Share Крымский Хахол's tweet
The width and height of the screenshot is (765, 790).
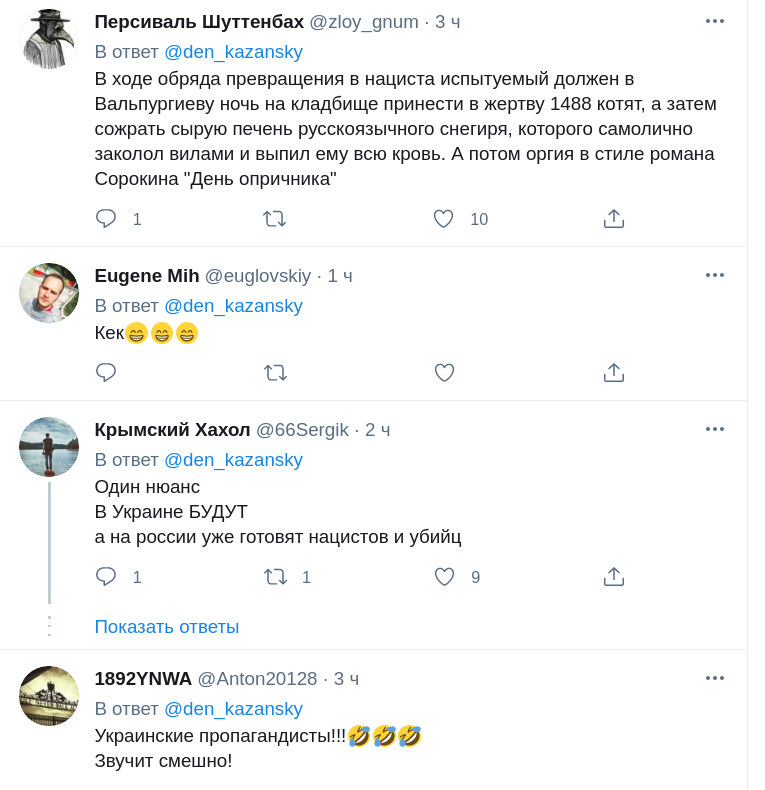tap(614, 577)
